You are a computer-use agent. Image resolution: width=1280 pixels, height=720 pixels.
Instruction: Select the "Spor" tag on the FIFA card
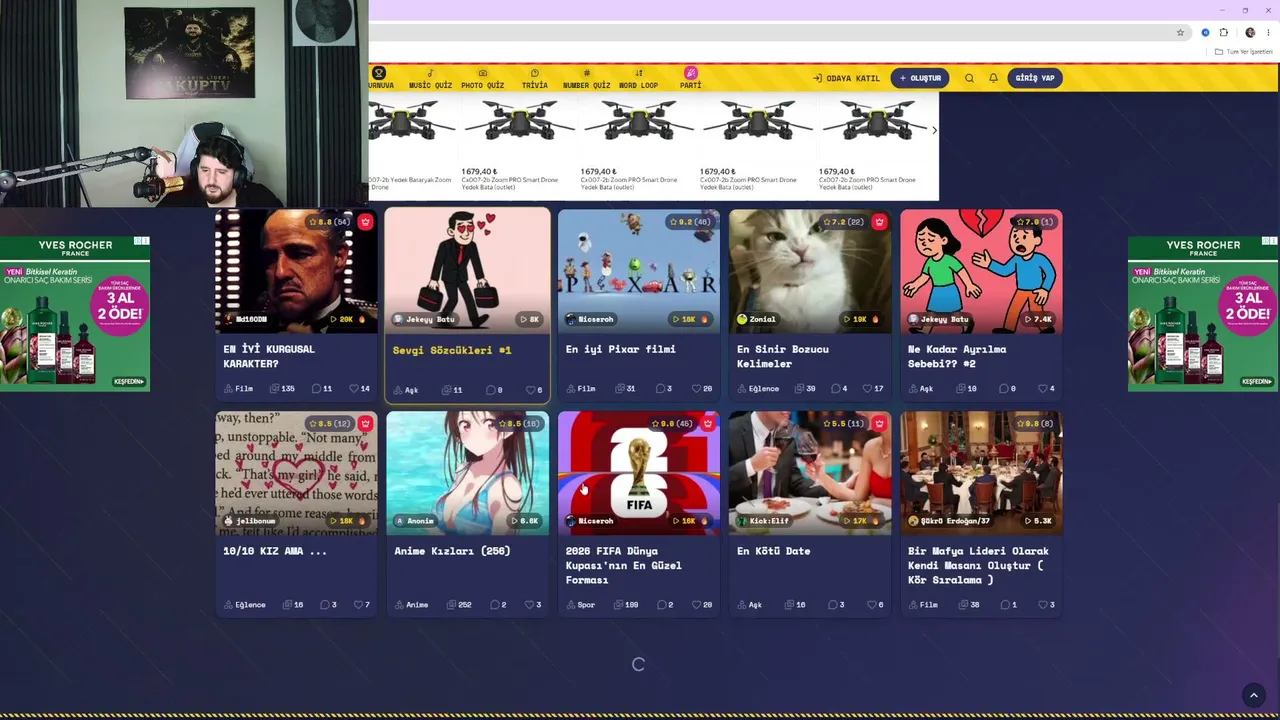coord(580,605)
